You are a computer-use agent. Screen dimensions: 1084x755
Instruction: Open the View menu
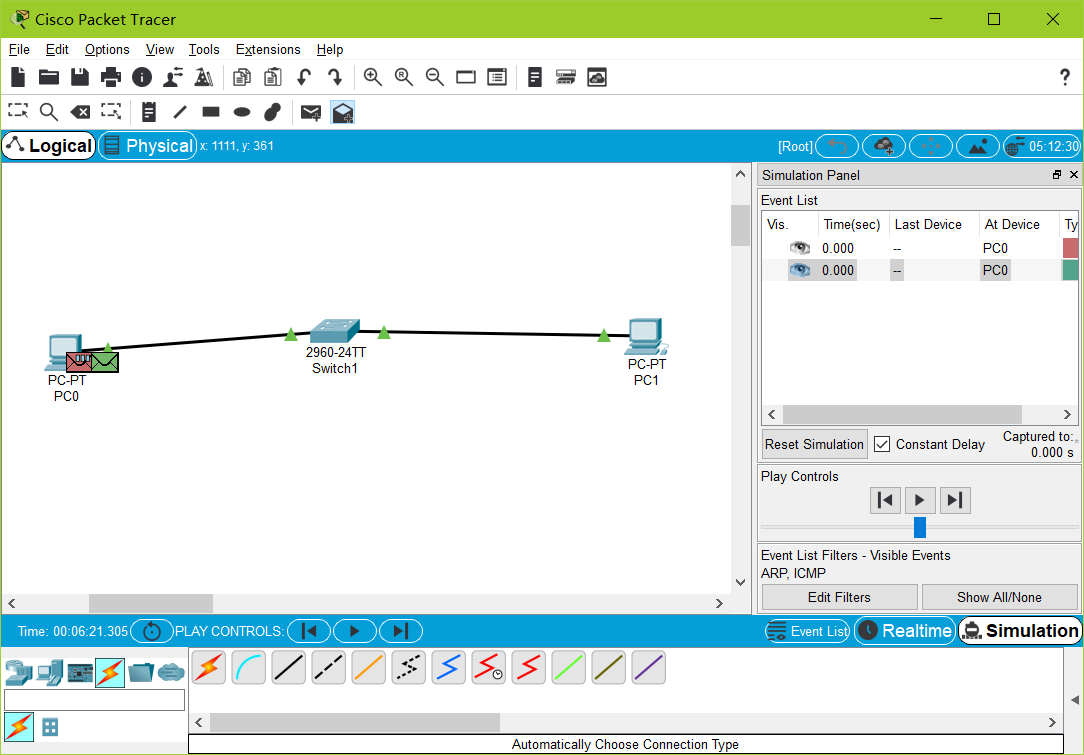(x=160, y=49)
